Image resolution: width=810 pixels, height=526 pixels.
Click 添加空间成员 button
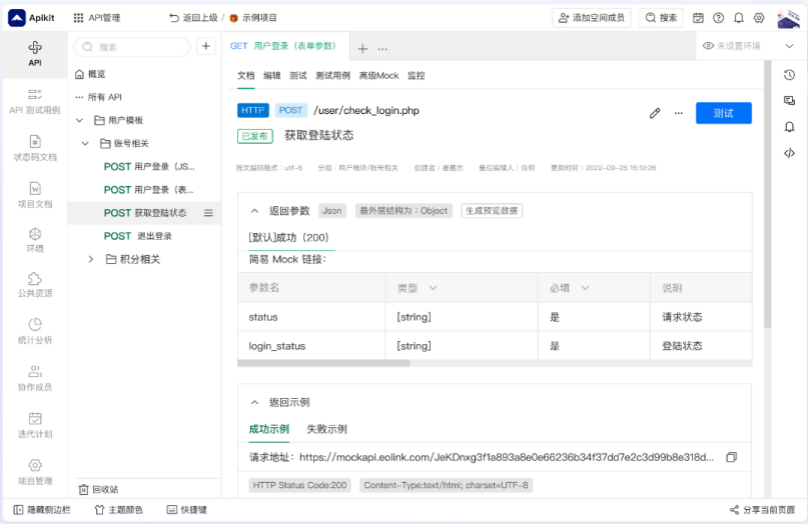click(x=592, y=18)
